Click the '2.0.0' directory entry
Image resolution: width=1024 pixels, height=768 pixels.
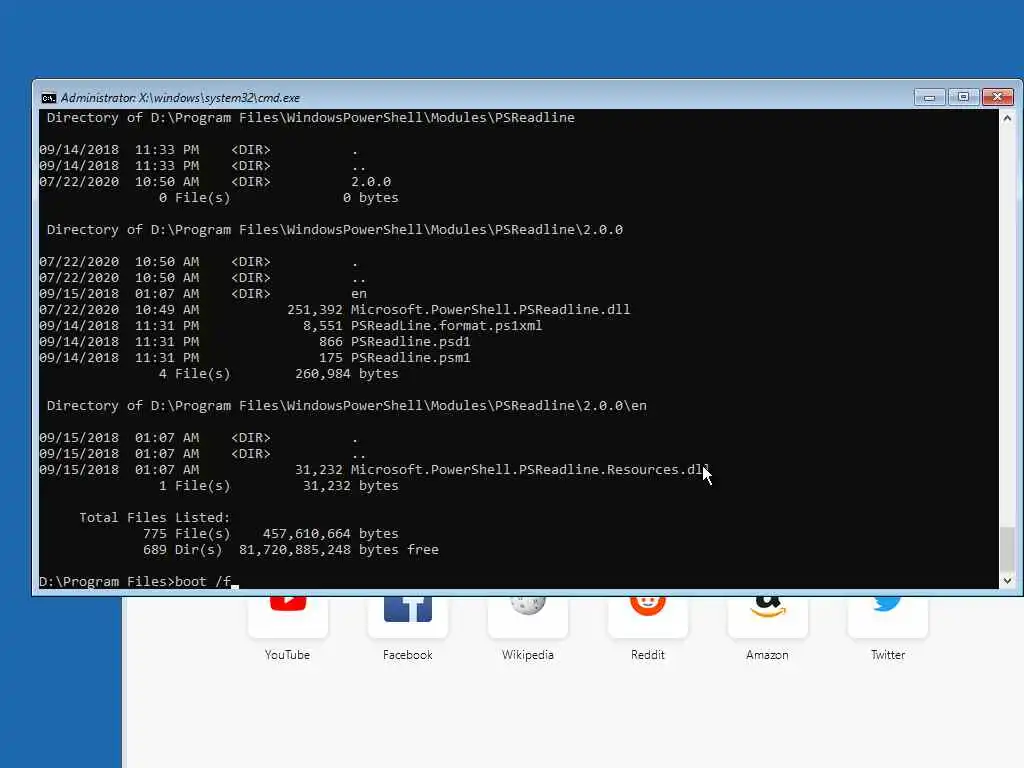tap(371, 182)
